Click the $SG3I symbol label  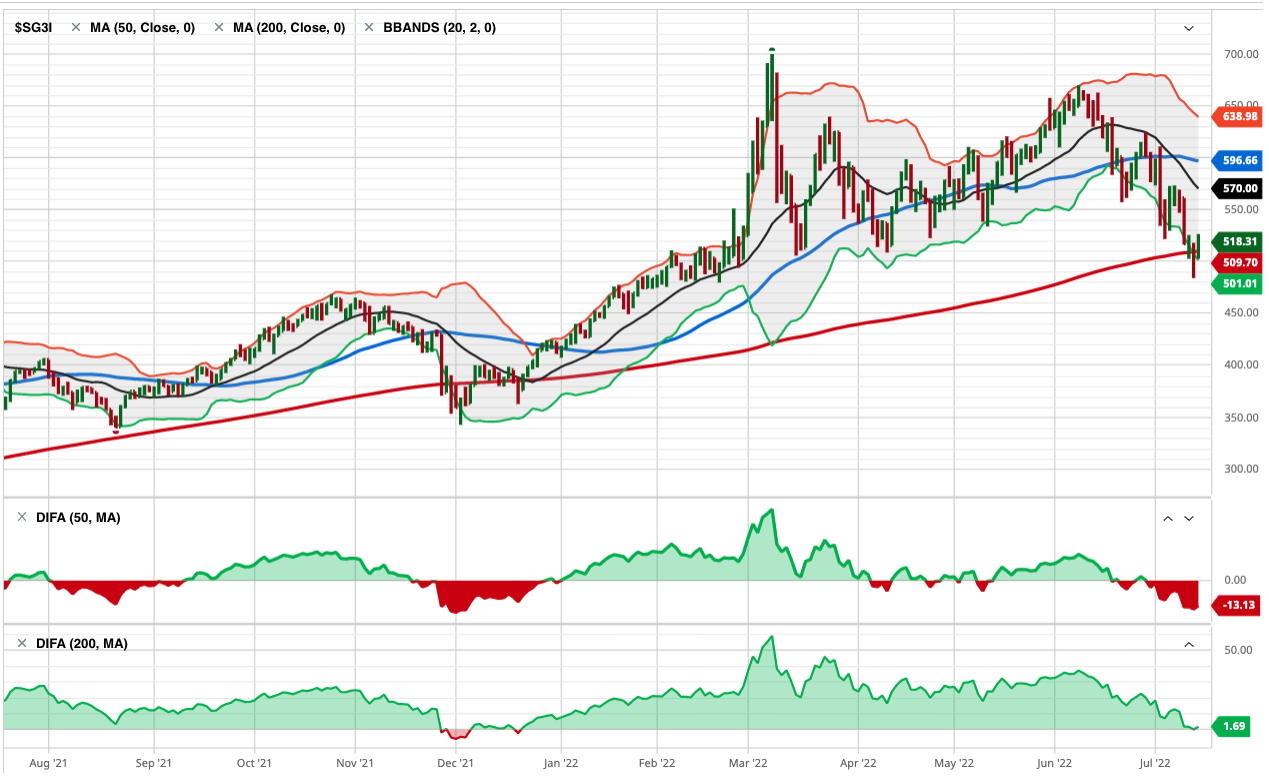tap(33, 28)
